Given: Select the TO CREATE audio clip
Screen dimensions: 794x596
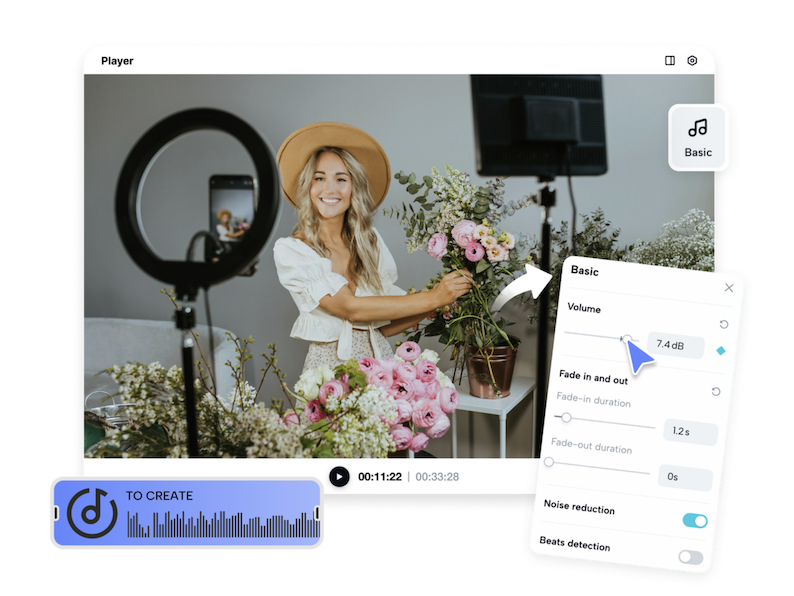Looking at the screenshot, I should pos(187,512).
